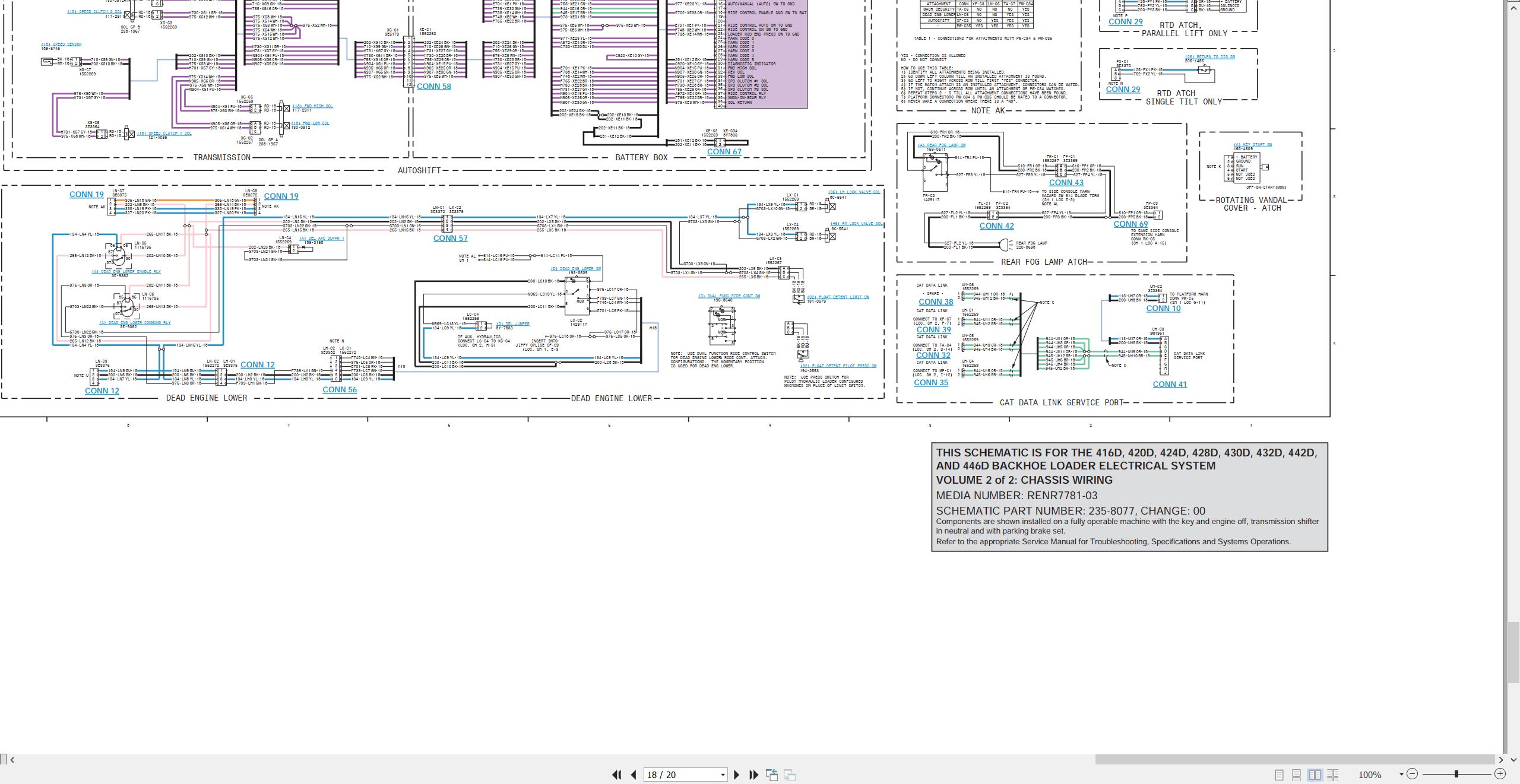The image size is (1520, 784).
Task: Click the previous view icon
Action: click(x=772, y=775)
